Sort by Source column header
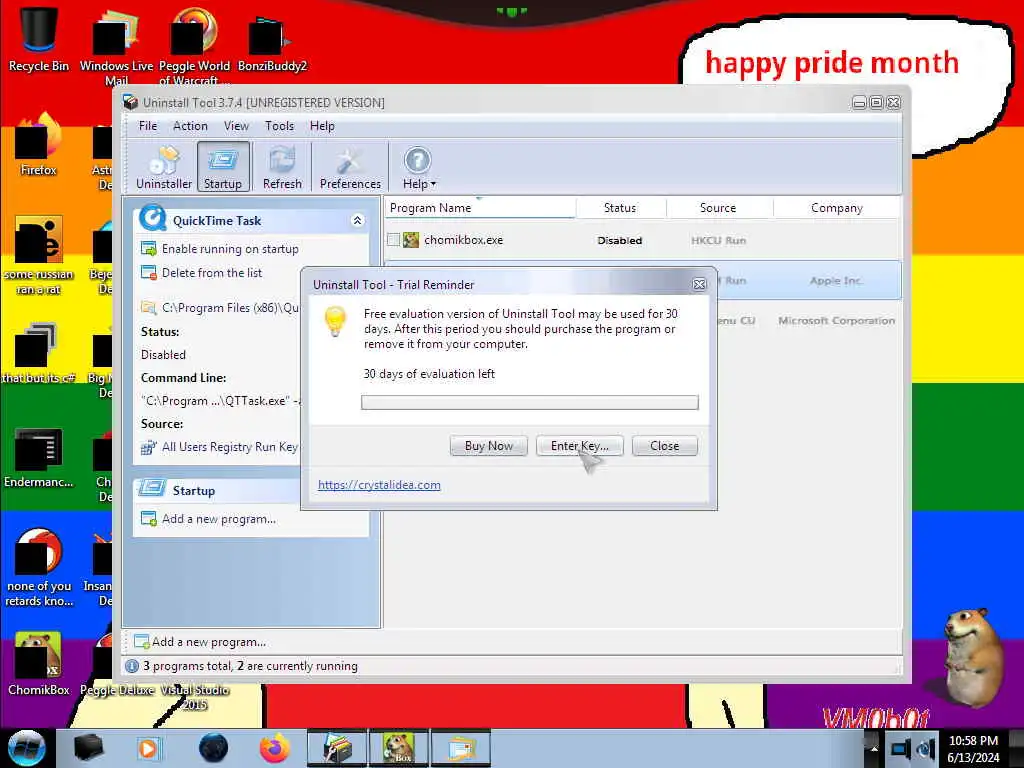The width and height of the screenshot is (1024, 768). pyautogui.click(x=718, y=208)
